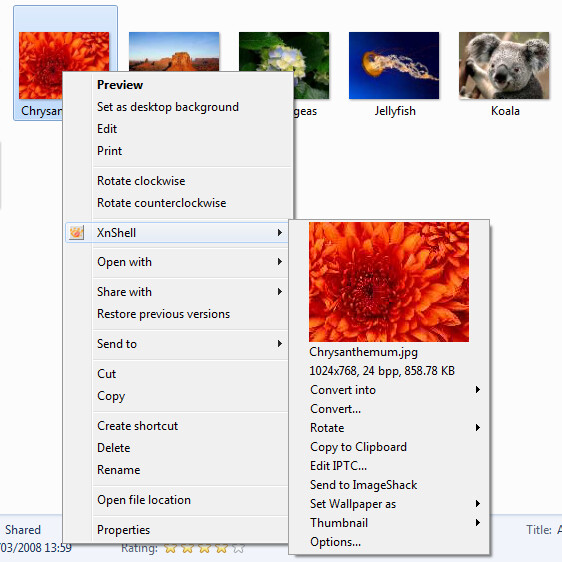Open the Send to submenu

click(177, 344)
